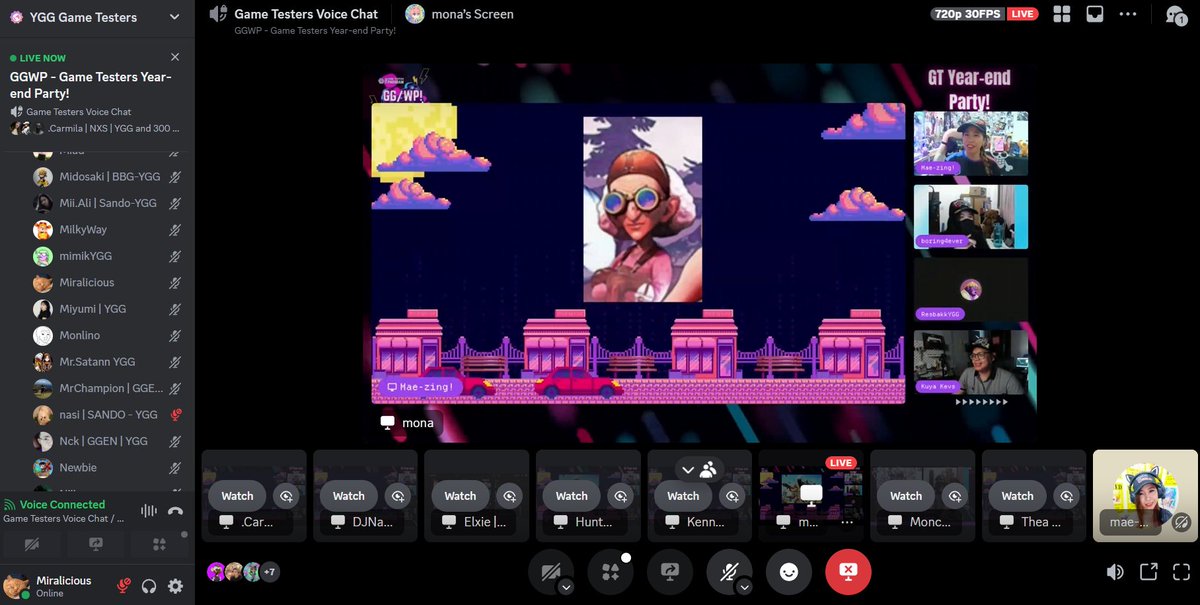The image size is (1200, 605).
Task: Select mae's video tile
Action: (x=1145, y=496)
